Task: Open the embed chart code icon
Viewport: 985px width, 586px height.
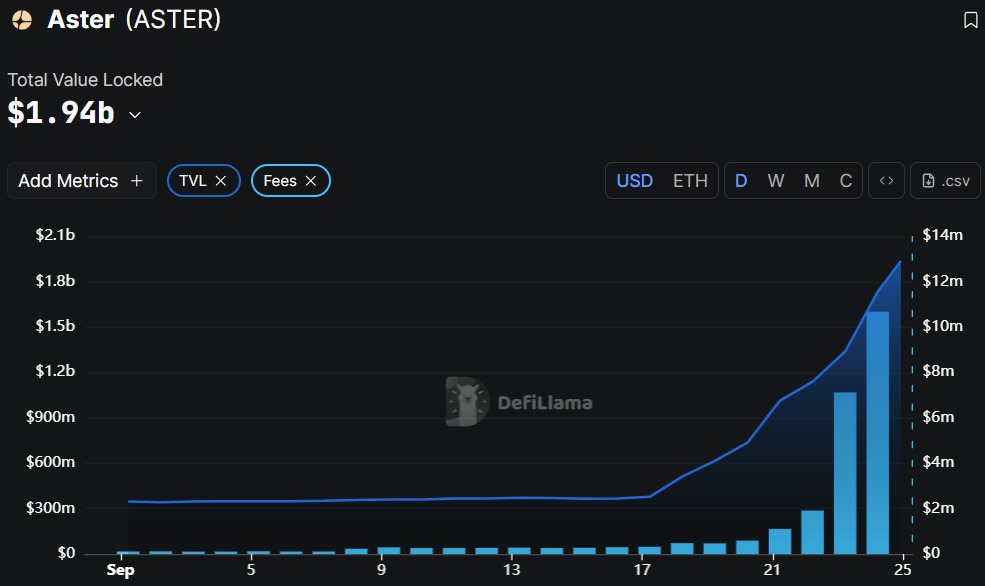Action: [x=886, y=180]
